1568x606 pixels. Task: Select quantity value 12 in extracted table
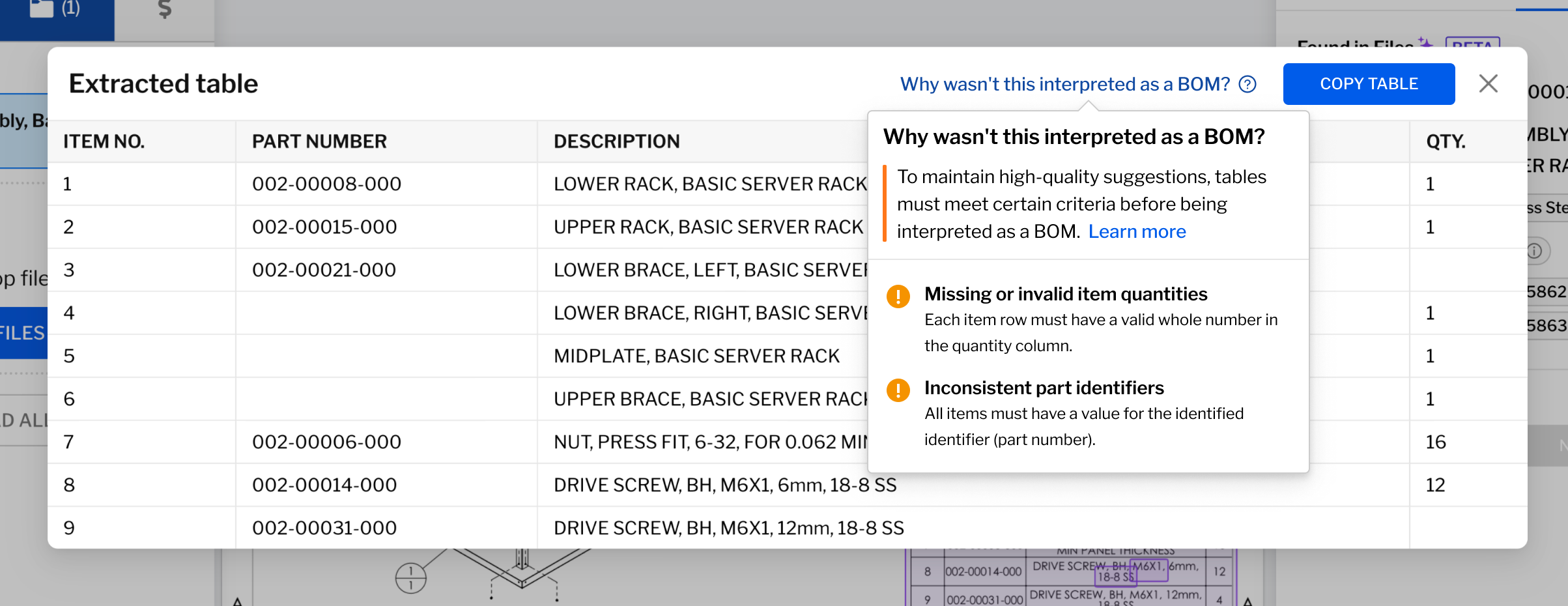[1435, 485]
